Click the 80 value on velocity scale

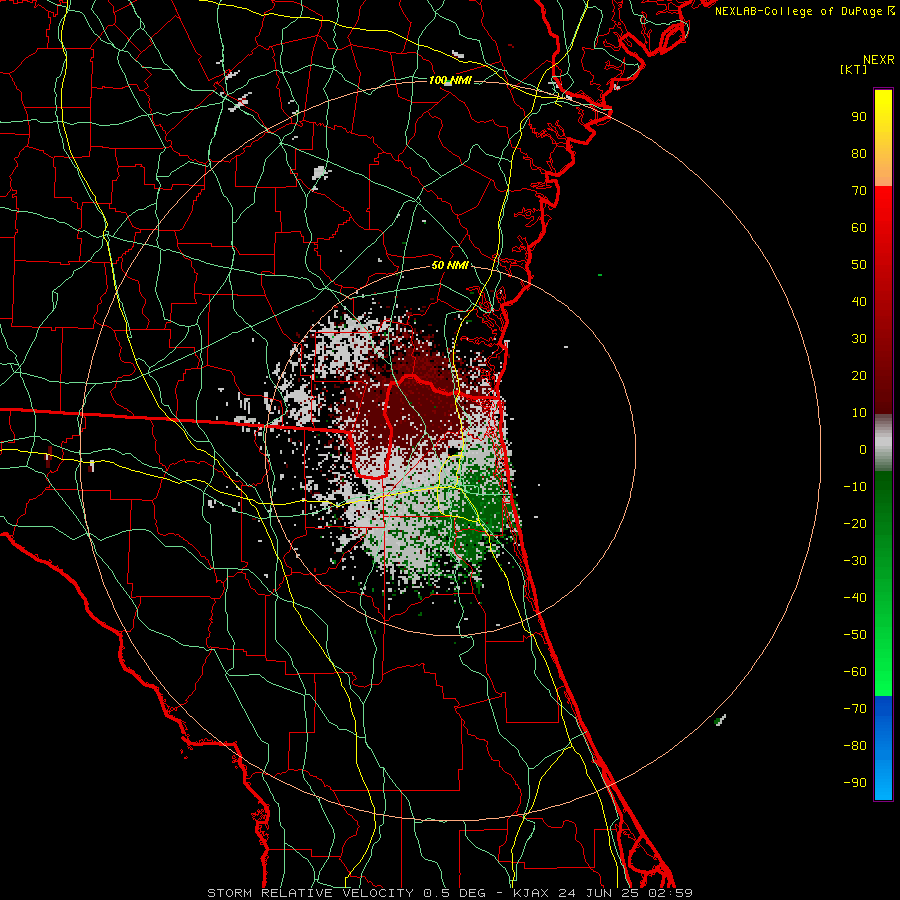click(859, 153)
